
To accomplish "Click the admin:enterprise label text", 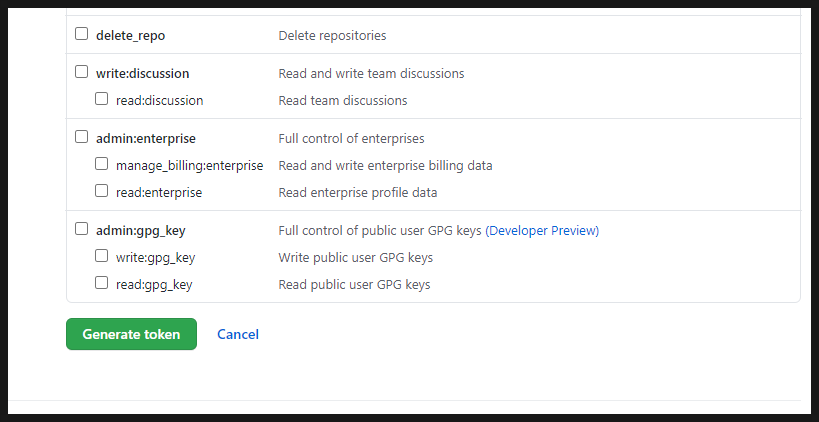I will [146, 138].
